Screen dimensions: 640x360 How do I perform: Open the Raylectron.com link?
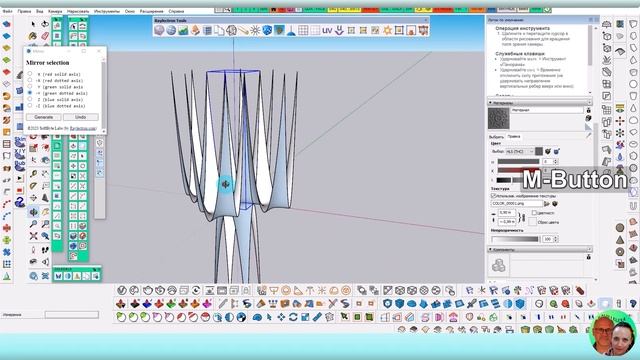pos(83,129)
